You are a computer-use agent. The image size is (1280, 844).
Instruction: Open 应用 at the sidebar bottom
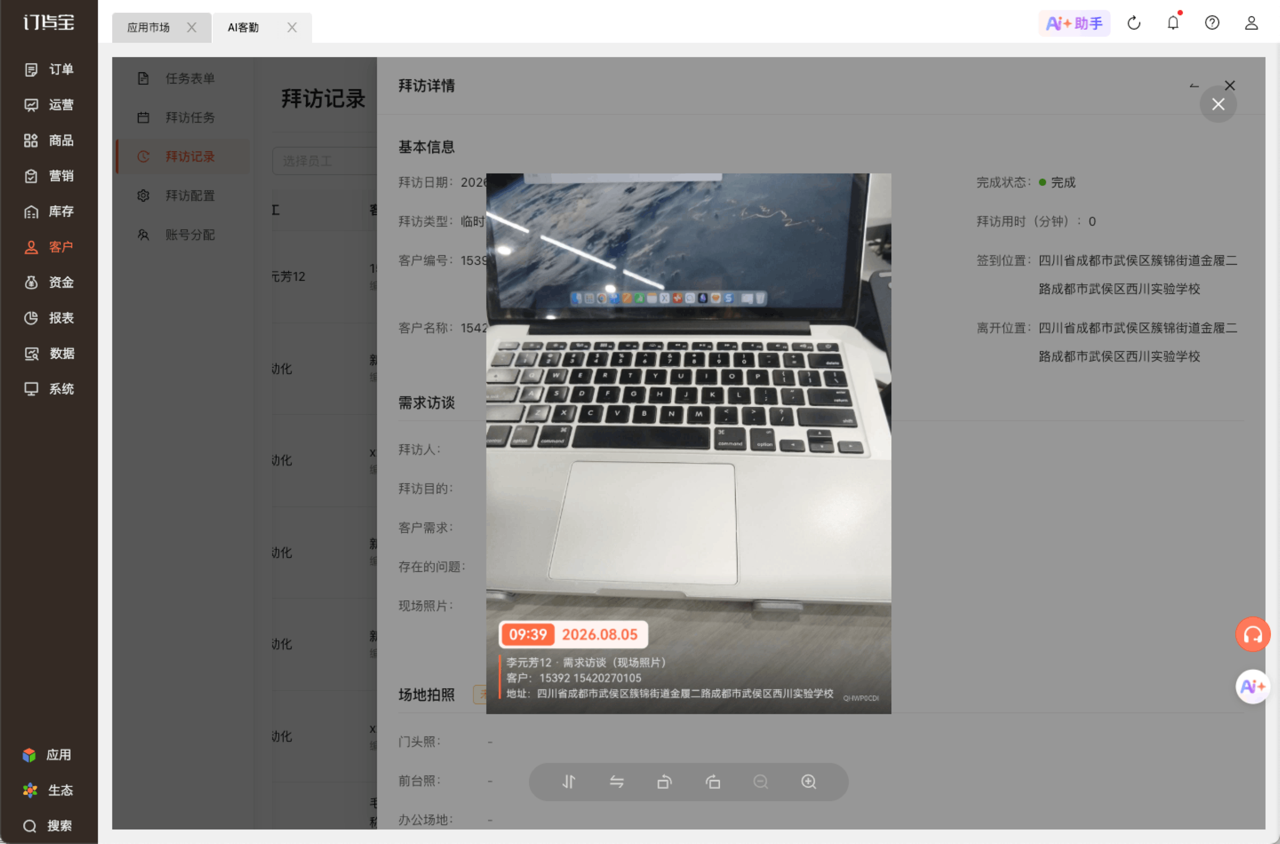tap(47, 755)
